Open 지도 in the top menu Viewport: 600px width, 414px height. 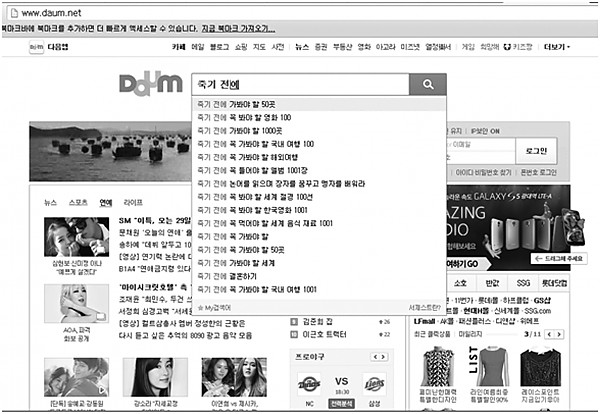[259, 47]
